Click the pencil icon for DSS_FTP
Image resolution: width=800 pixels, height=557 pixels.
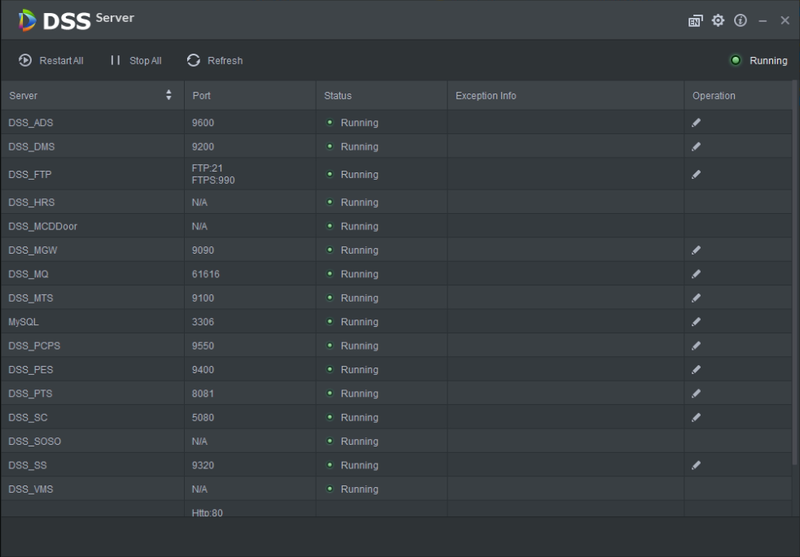(696, 175)
